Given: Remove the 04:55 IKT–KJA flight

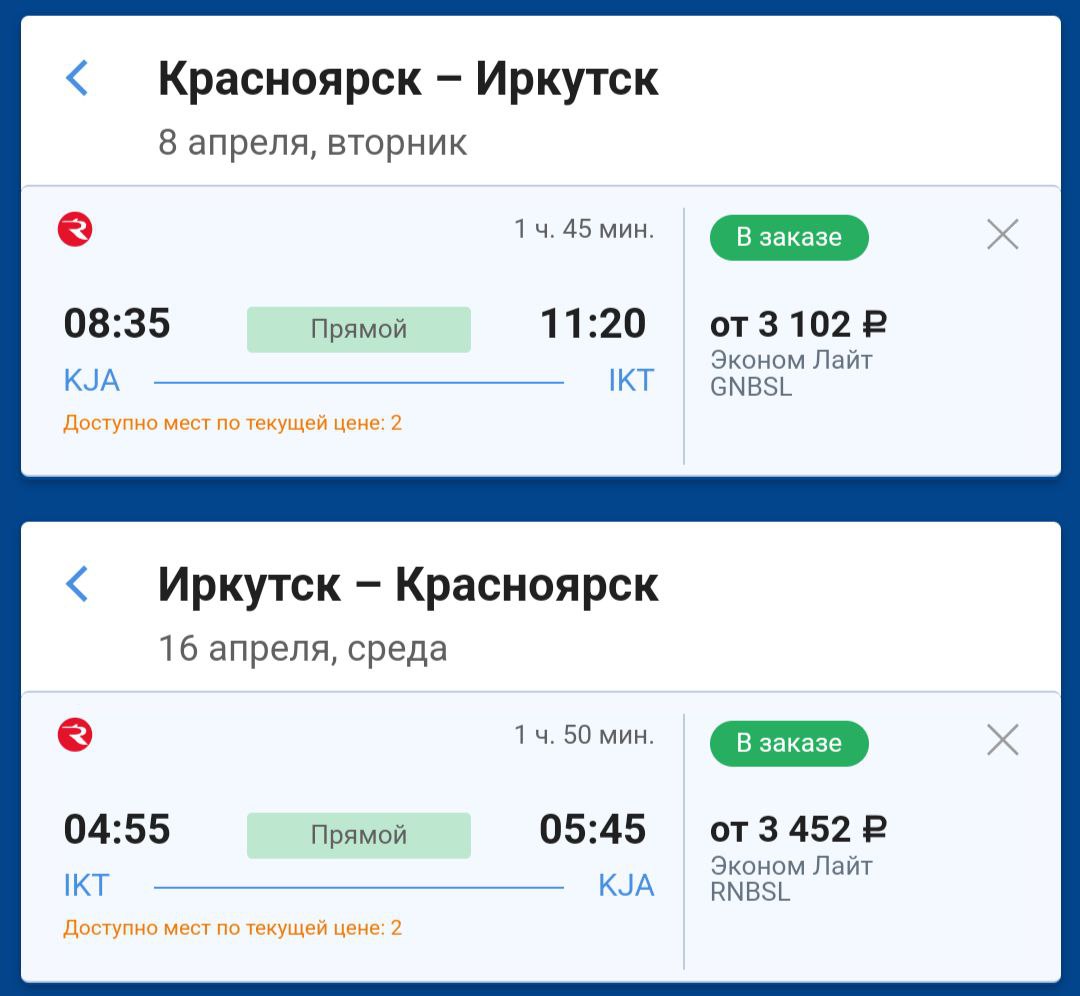Looking at the screenshot, I should (1002, 741).
